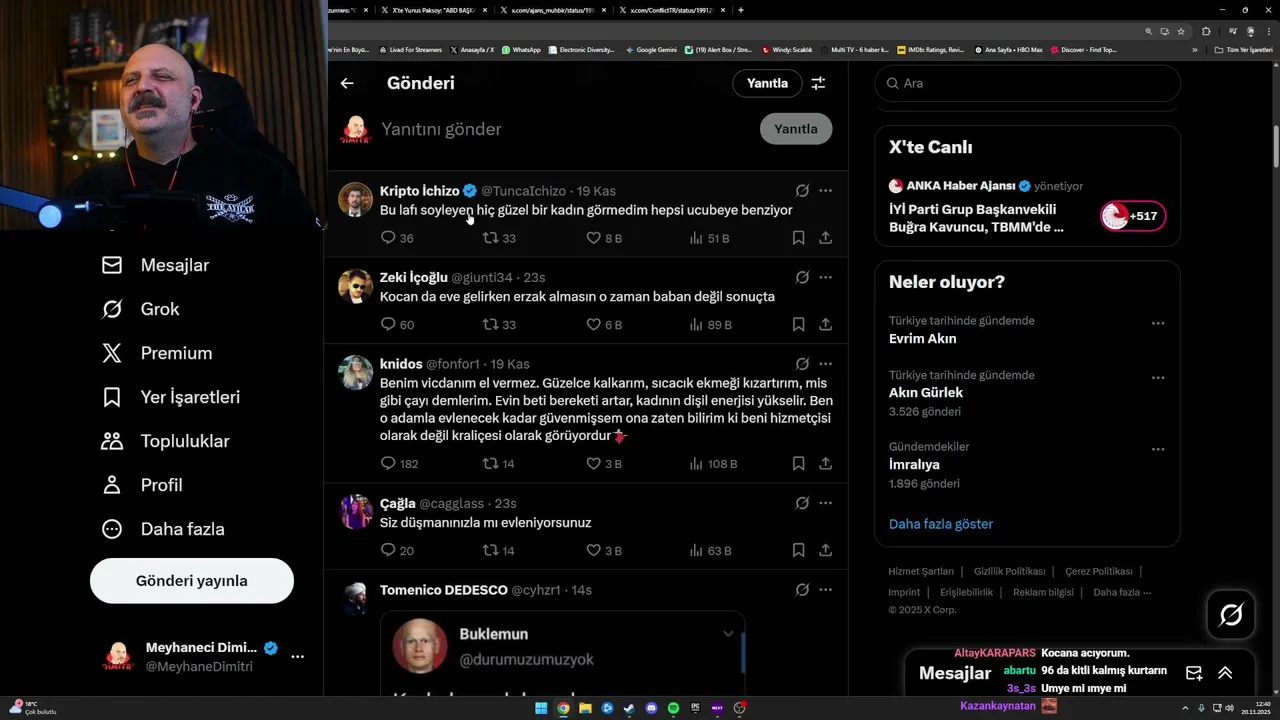The width and height of the screenshot is (1280, 720).
Task: Reply to knidos's post
Action: click(x=389, y=464)
